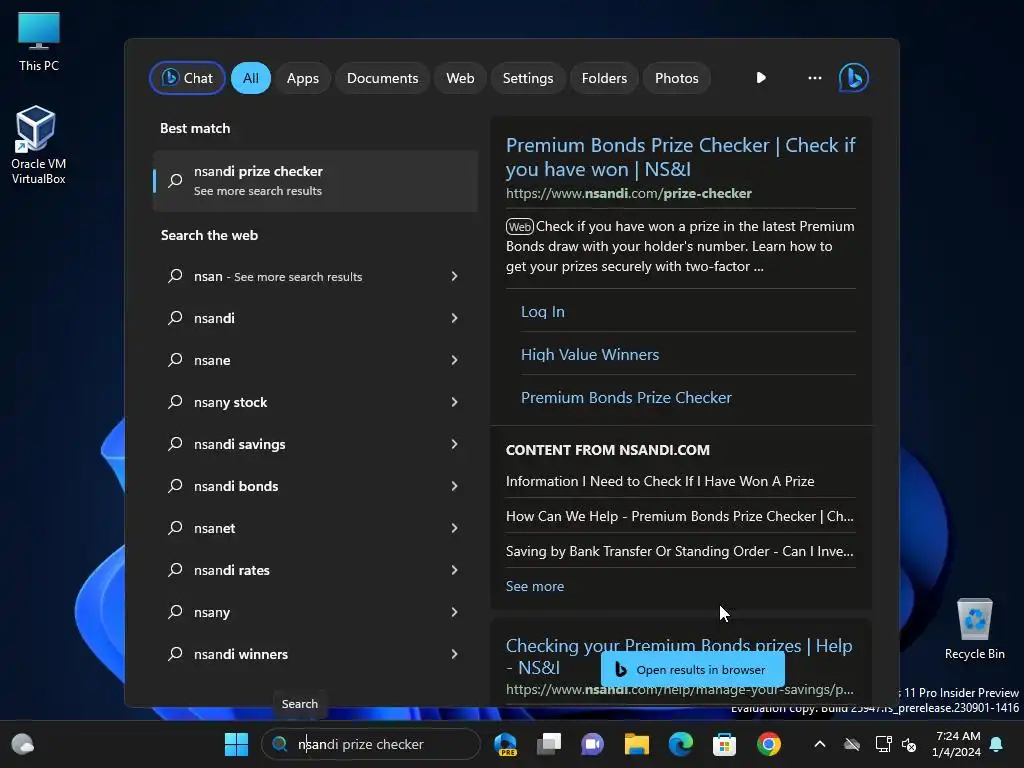Screen dimensions: 1024x768
Task: Open network status tray icon
Action: 883,744
